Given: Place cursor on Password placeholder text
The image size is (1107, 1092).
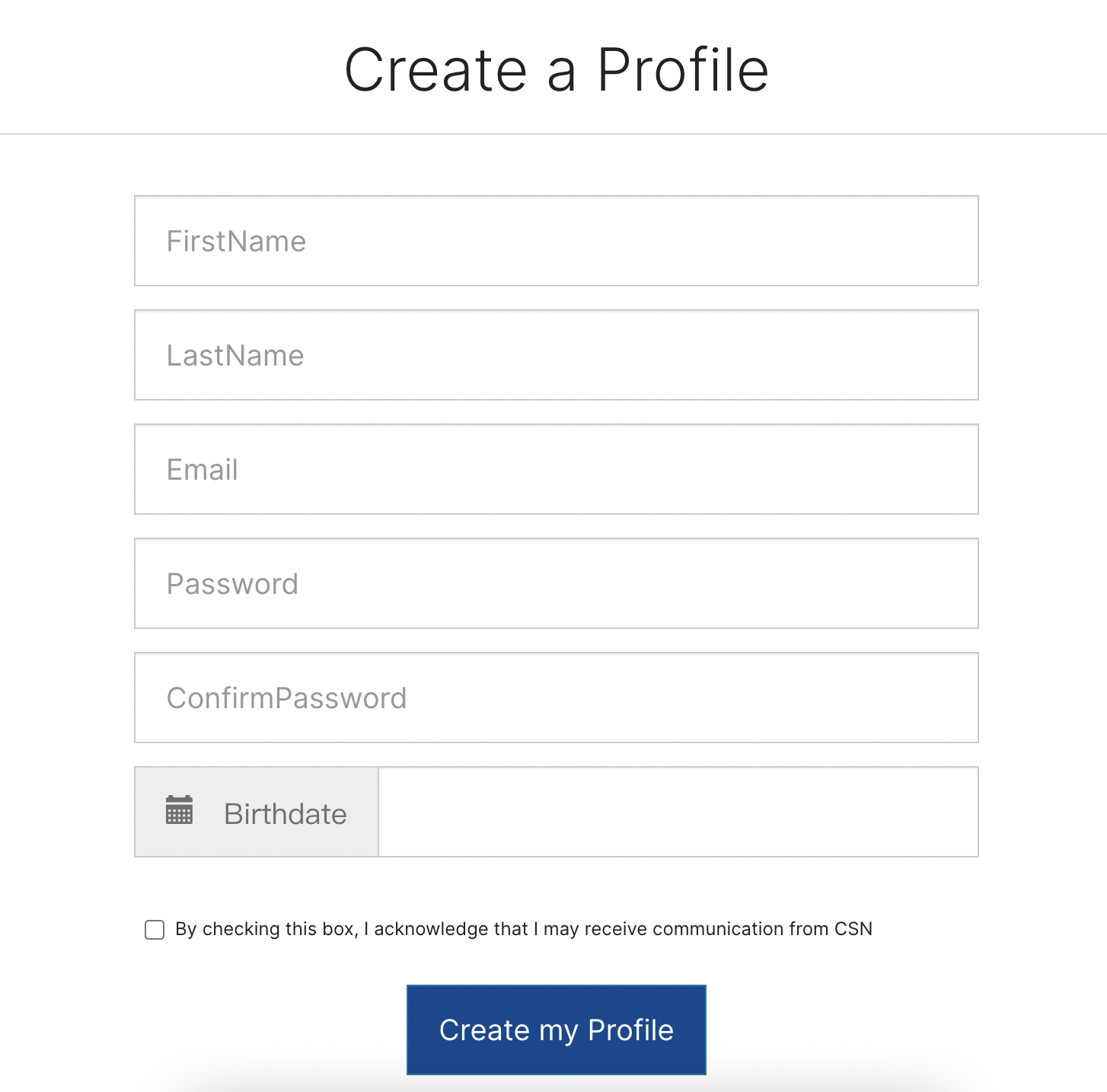Looking at the screenshot, I should click(x=232, y=584).
